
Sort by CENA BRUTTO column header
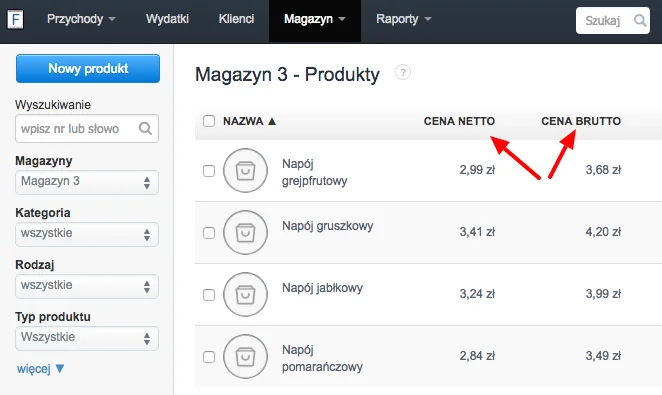[x=581, y=121]
